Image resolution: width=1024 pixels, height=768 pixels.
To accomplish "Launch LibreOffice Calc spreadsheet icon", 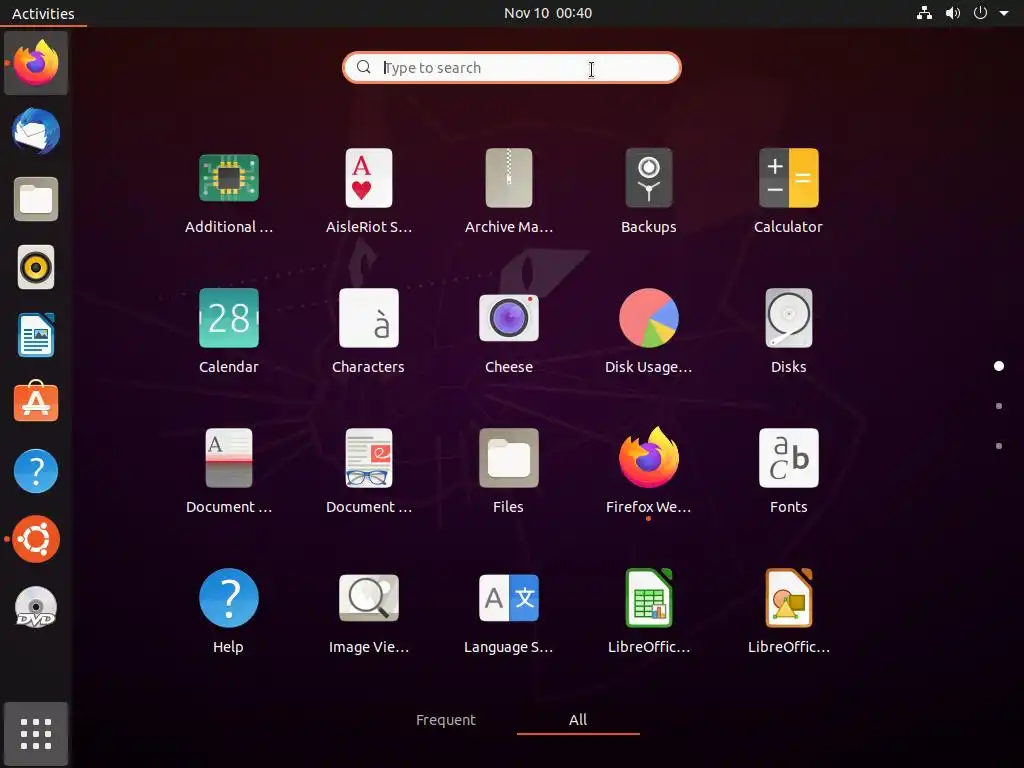I will (648, 598).
